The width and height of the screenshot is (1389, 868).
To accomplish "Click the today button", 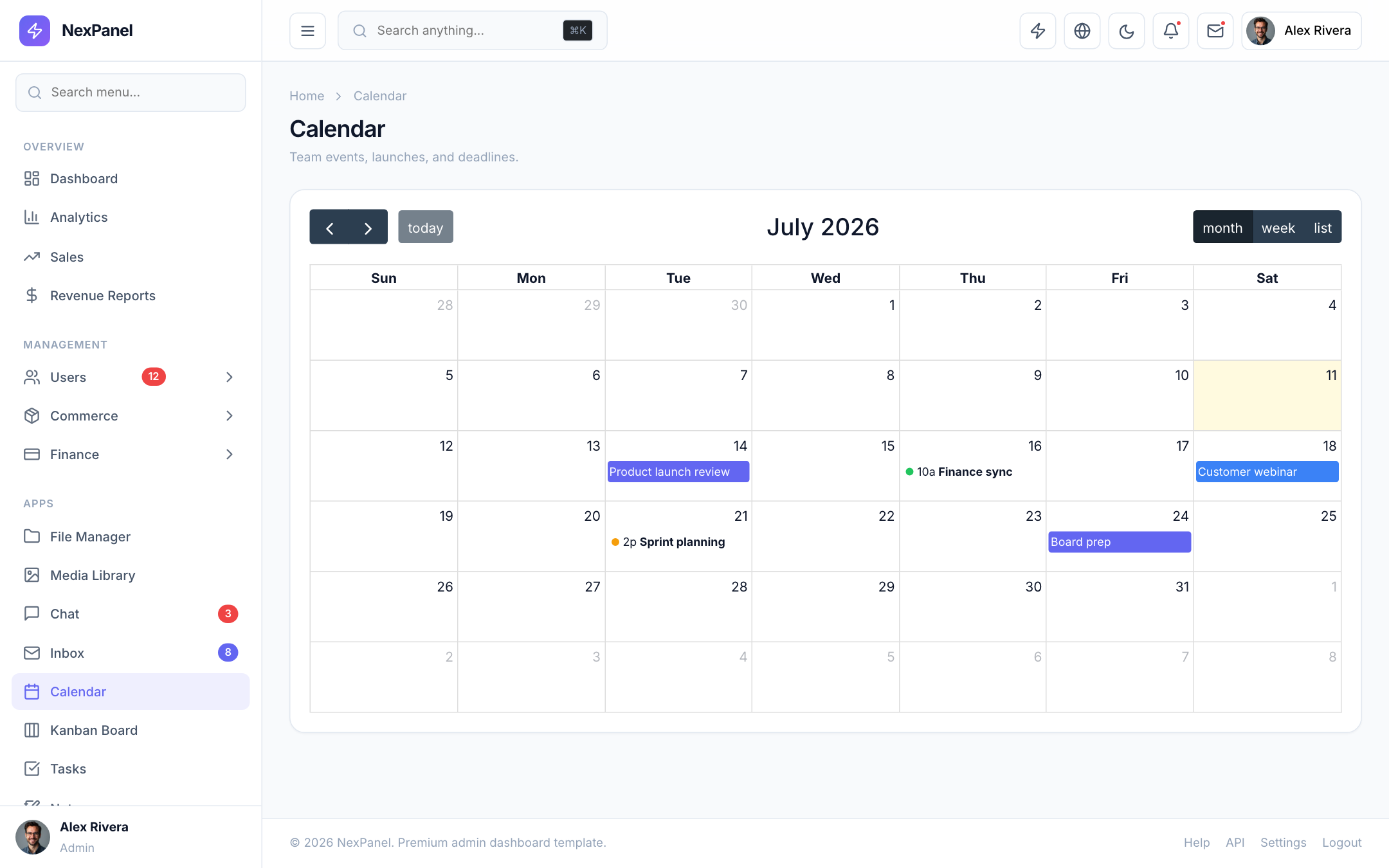I will (x=425, y=227).
